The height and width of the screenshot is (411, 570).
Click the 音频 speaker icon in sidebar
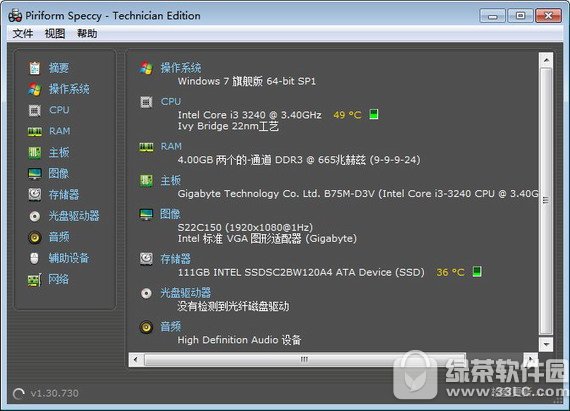[35, 237]
